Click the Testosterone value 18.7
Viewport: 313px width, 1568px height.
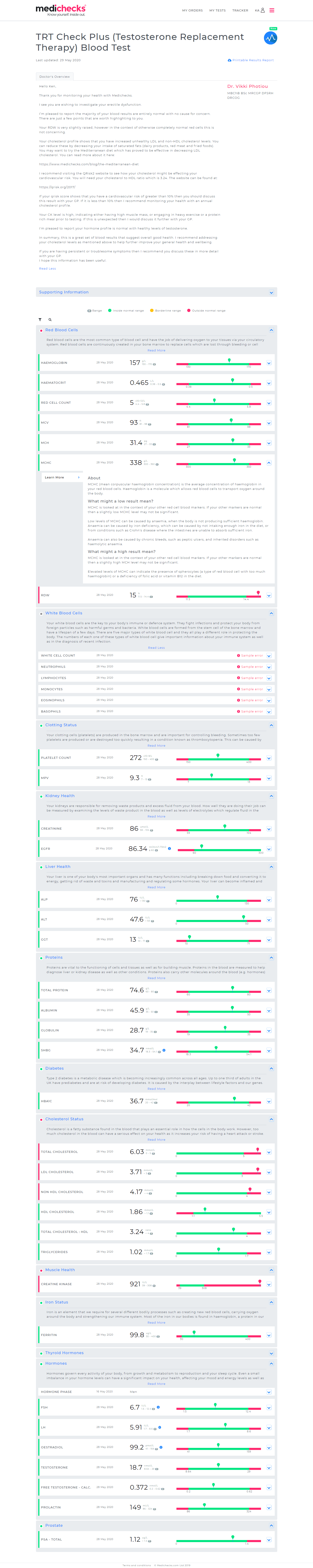click(x=136, y=1468)
